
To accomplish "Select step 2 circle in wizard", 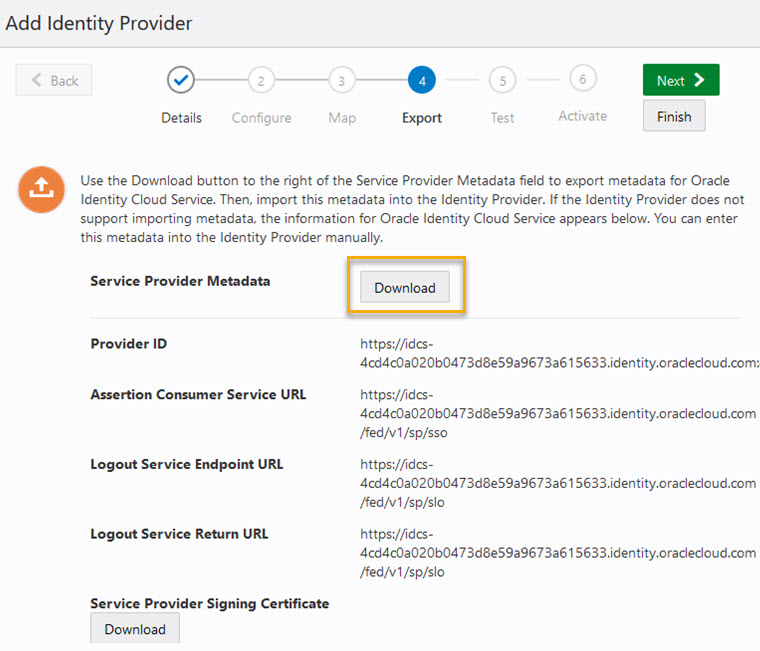I will pos(261,80).
